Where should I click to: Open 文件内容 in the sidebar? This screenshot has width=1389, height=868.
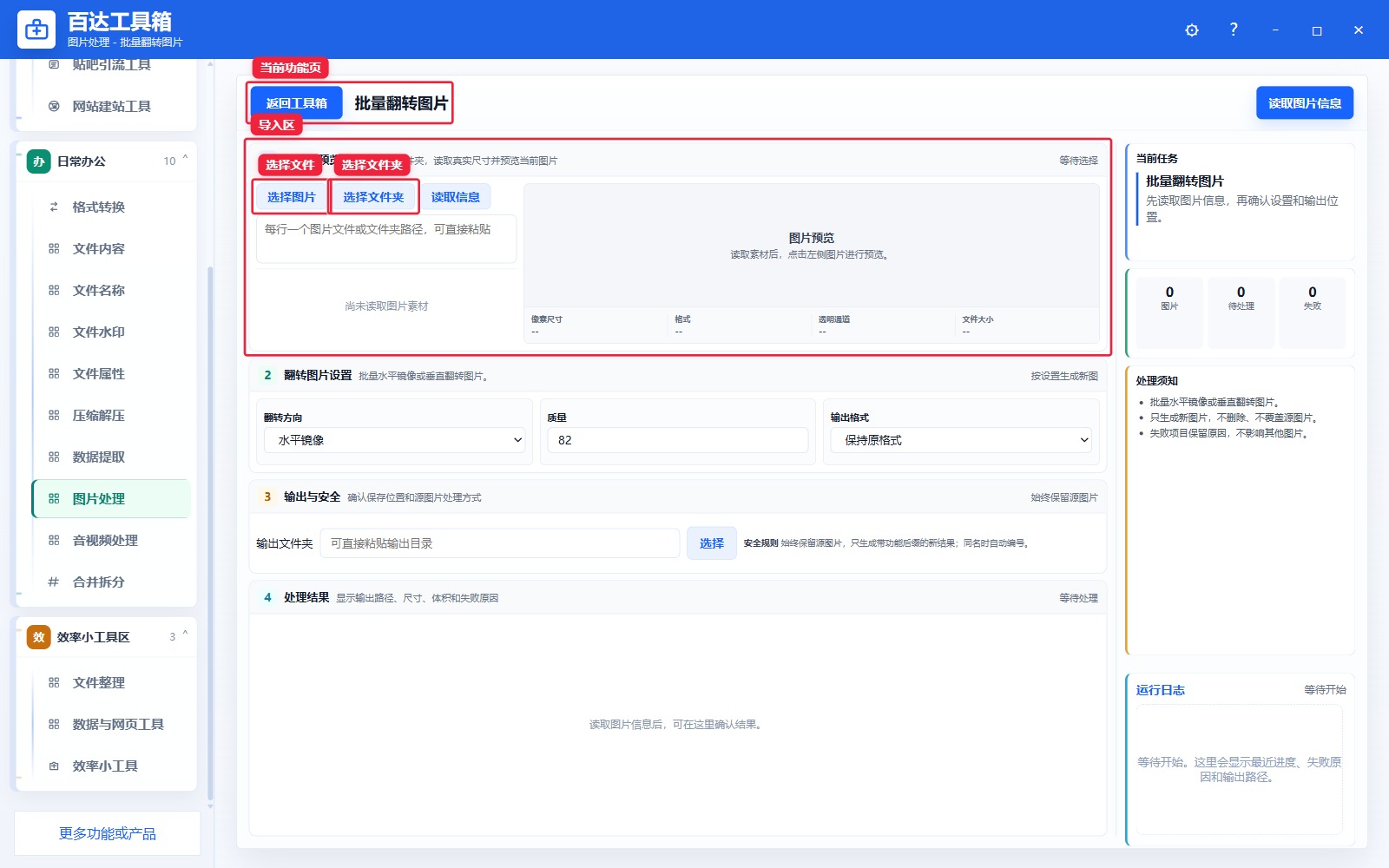pos(111,248)
